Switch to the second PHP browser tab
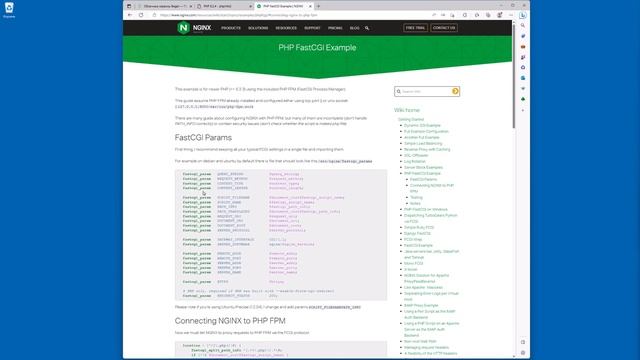640x360 pixels. click(x=224, y=6)
